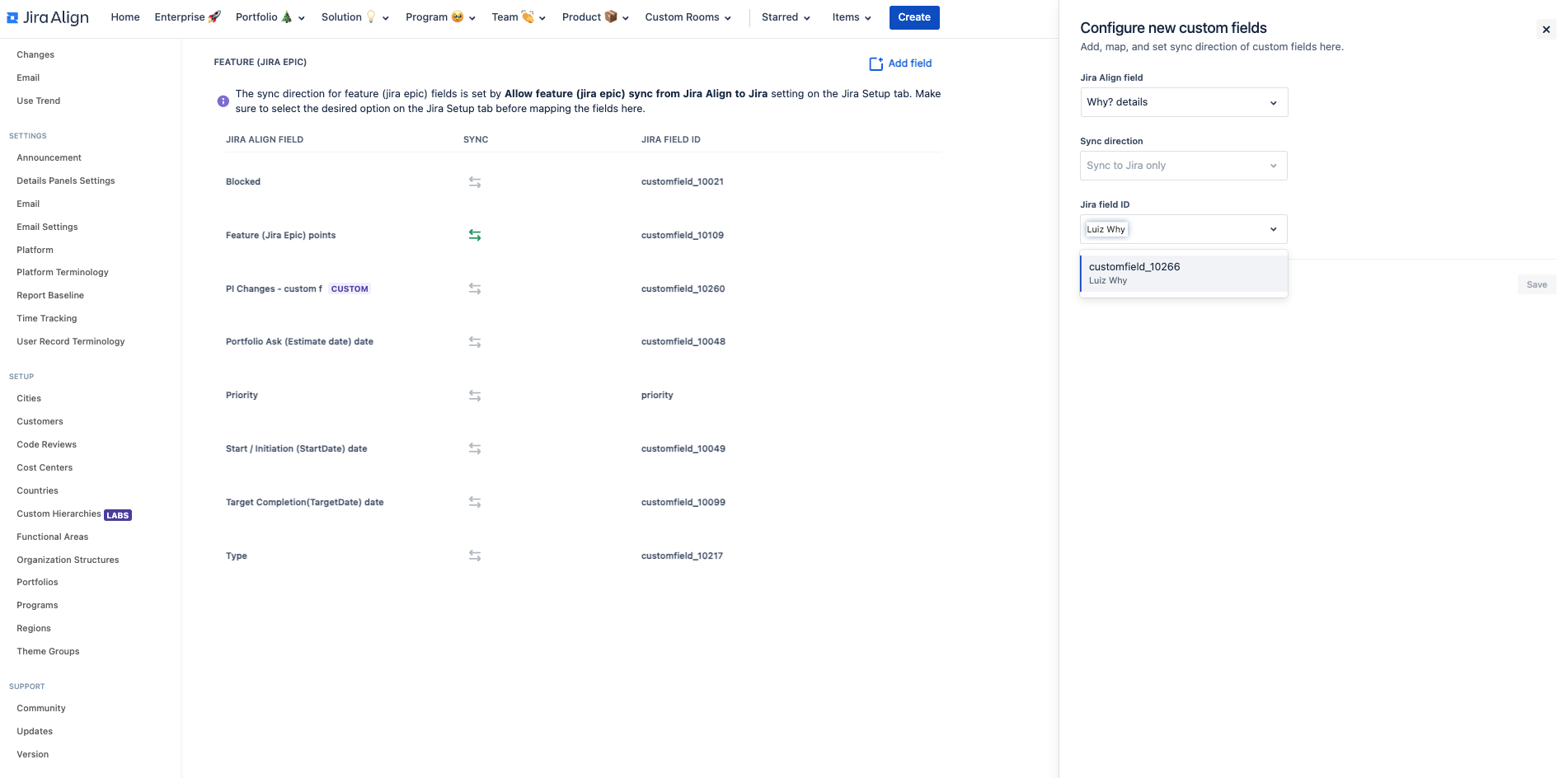1568x778 pixels.
Task: Open Programs setup page
Action: pos(37,606)
